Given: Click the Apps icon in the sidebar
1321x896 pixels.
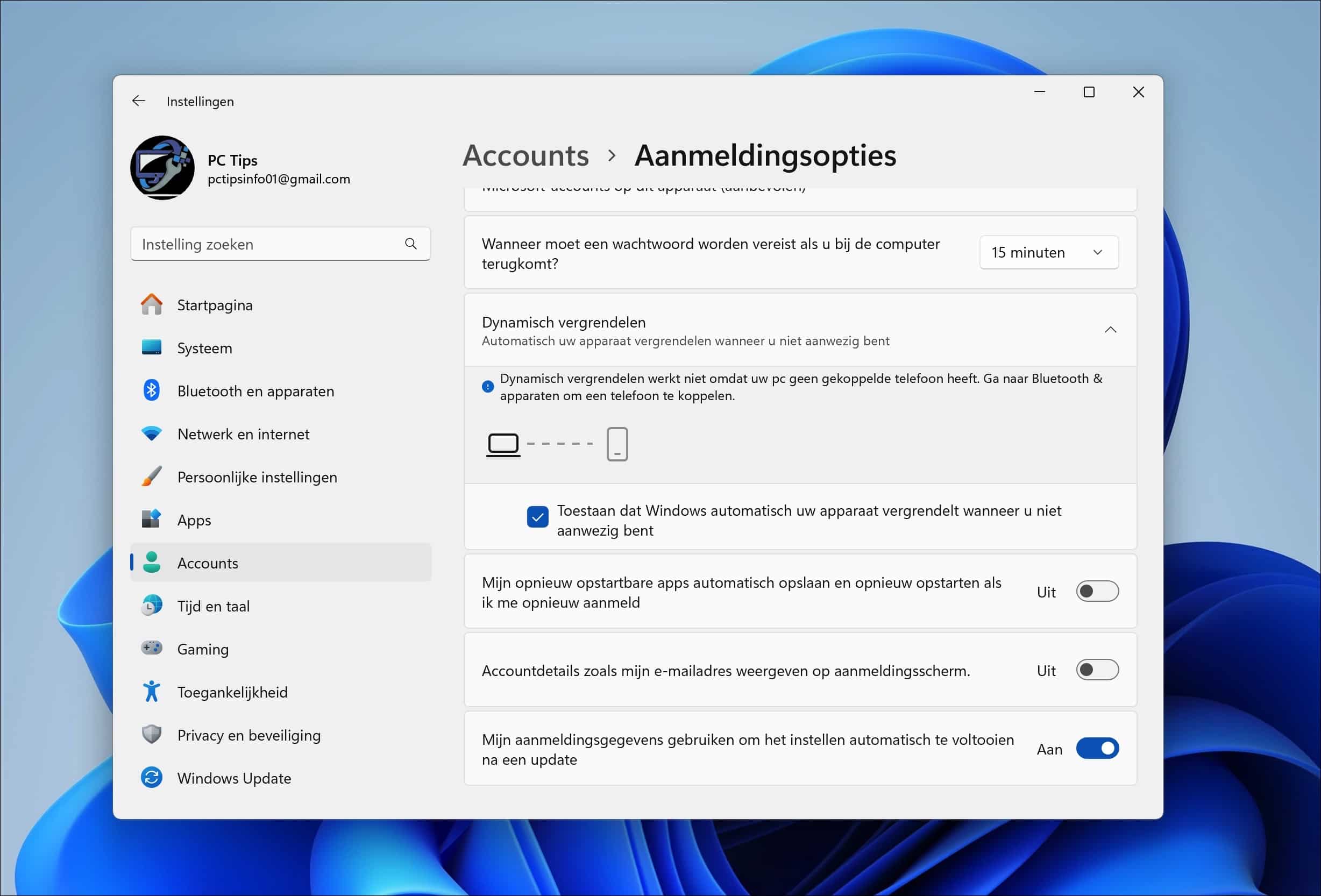Looking at the screenshot, I should (152, 519).
